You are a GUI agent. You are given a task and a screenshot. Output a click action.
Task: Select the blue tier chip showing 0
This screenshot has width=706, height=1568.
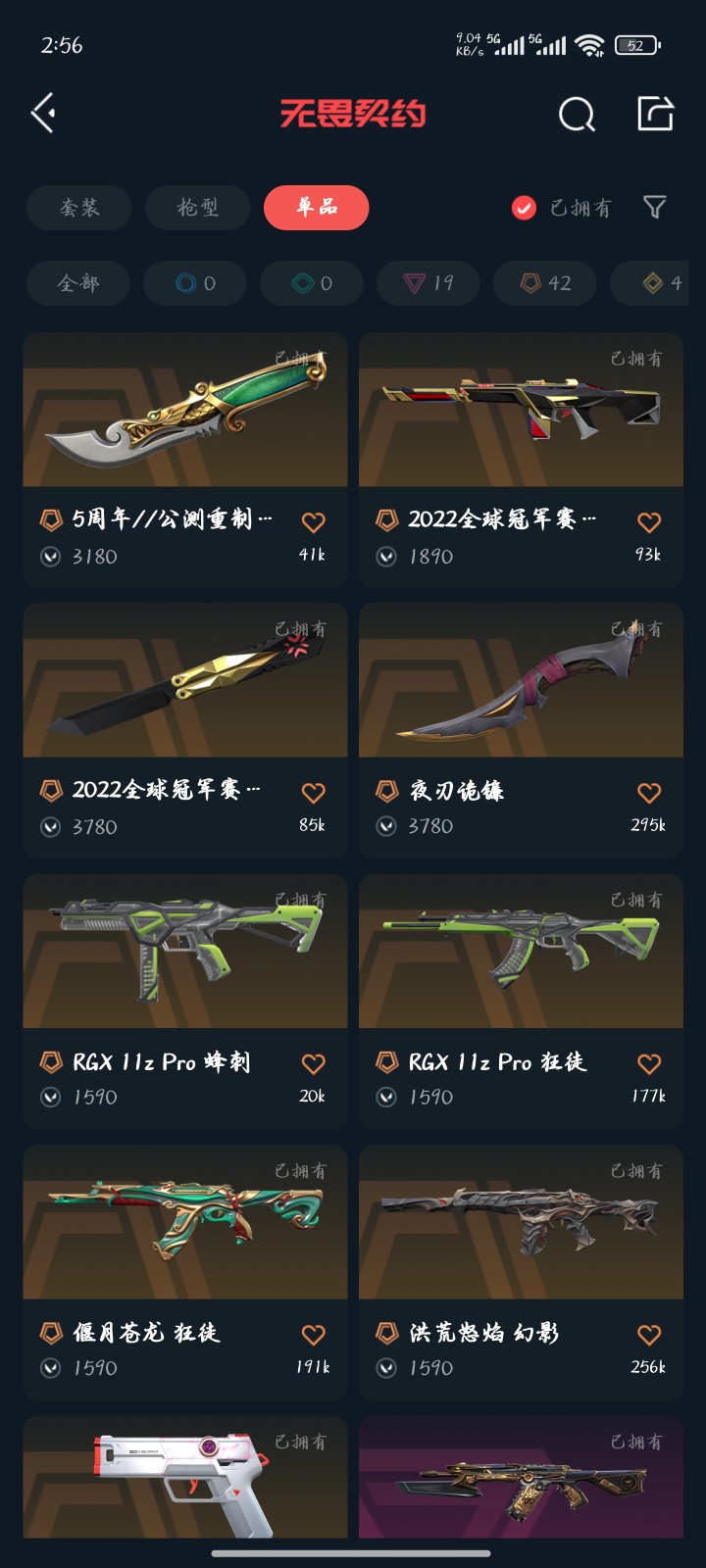[195, 283]
